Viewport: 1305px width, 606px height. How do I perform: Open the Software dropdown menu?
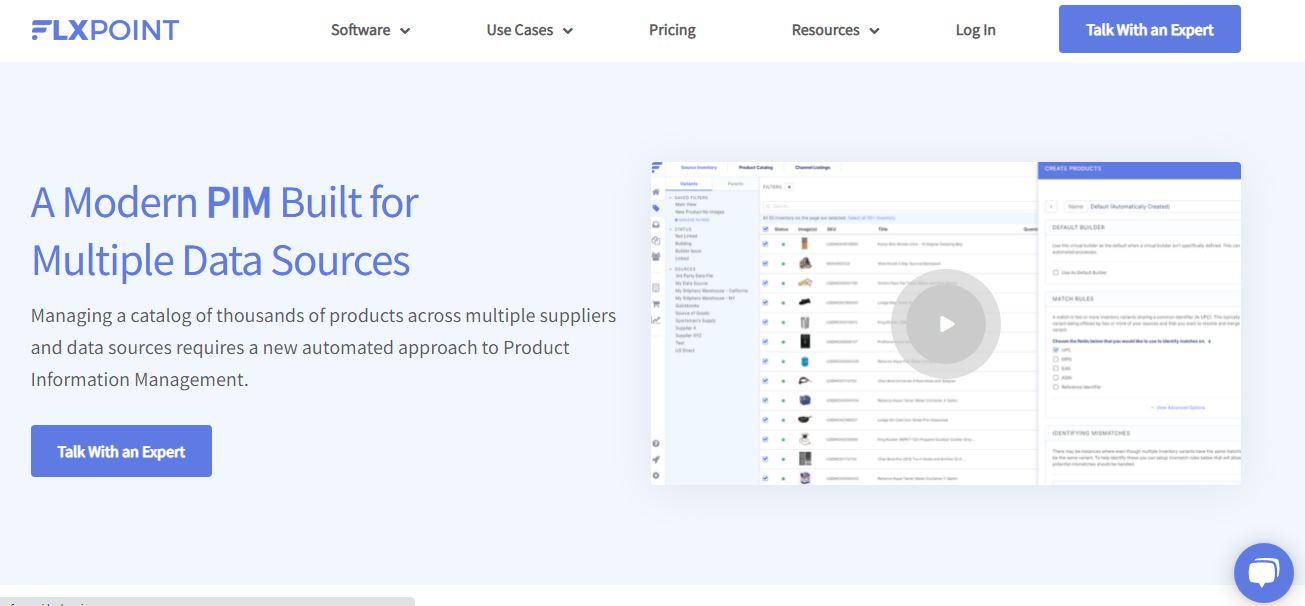[x=371, y=30]
